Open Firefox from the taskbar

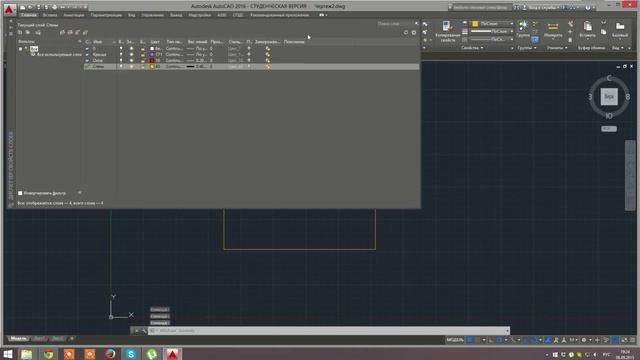click(110, 354)
